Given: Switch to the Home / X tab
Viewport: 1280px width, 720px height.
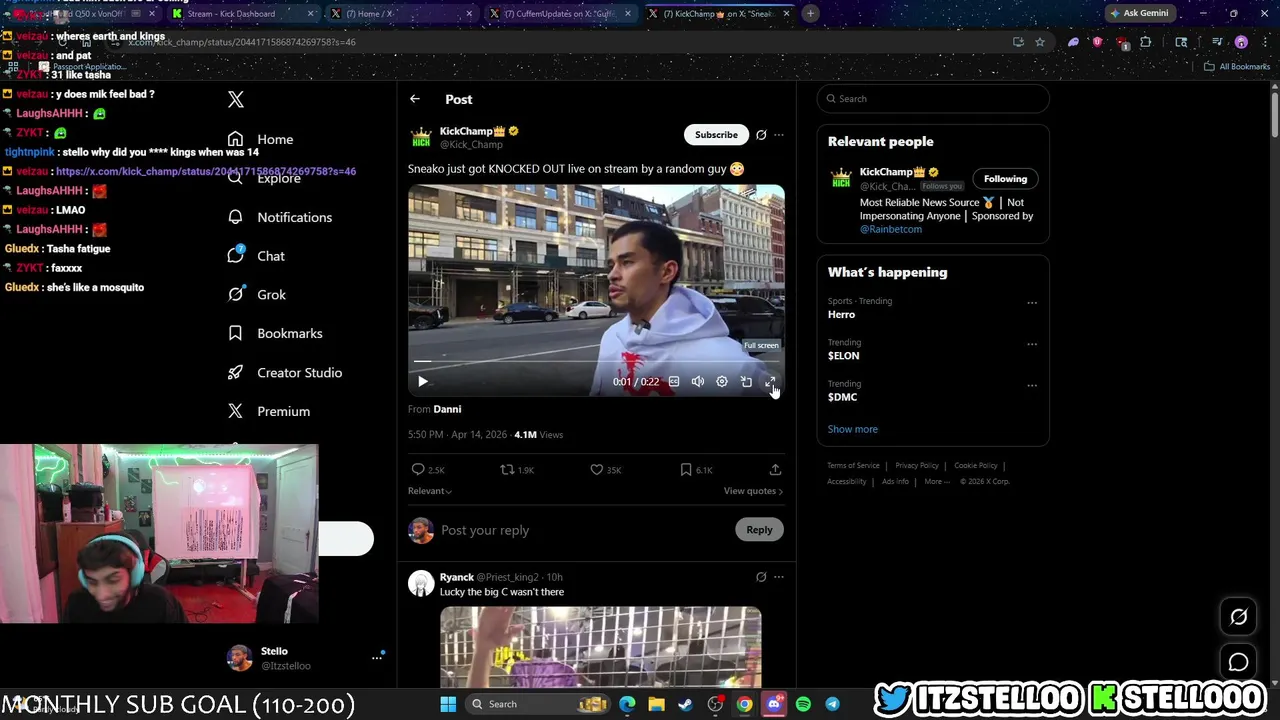Looking at the screenshot, I should (x=400, y=14).
